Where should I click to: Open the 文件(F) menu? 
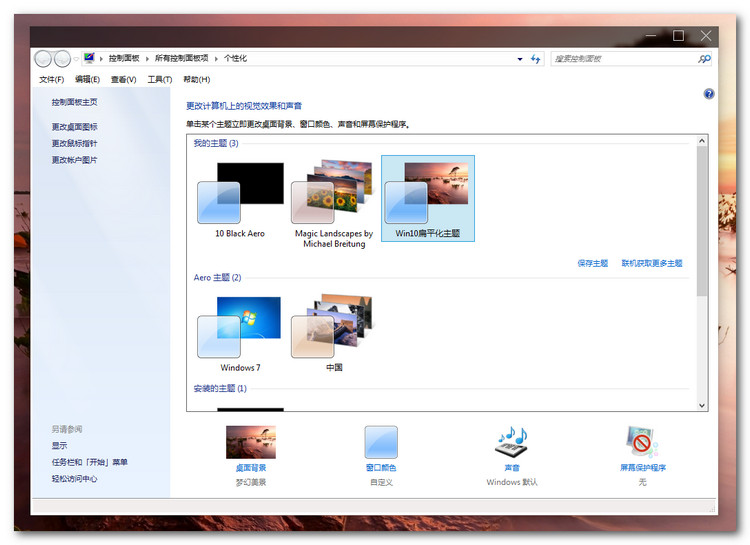51,79
